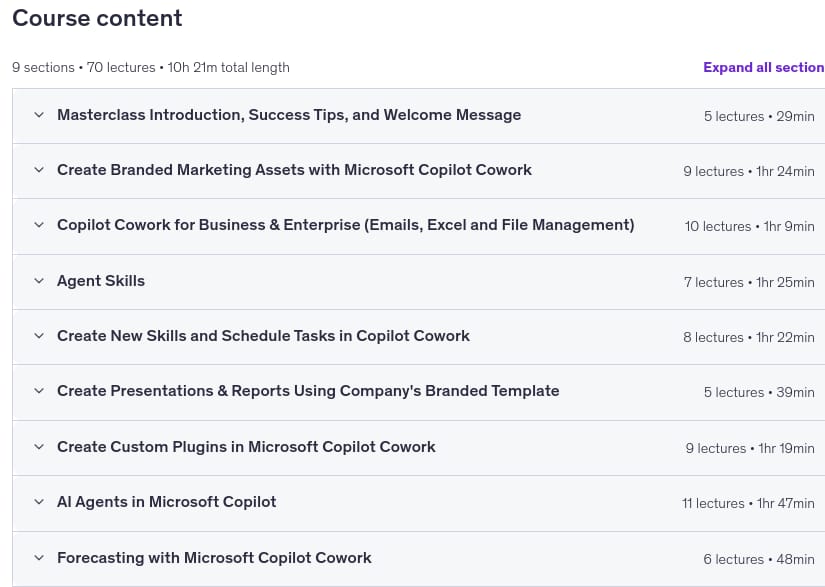825x587 pixels.
Task: Expand Create New Skills and Schedule Tasks chevron
Action: [x=39, y=336]
